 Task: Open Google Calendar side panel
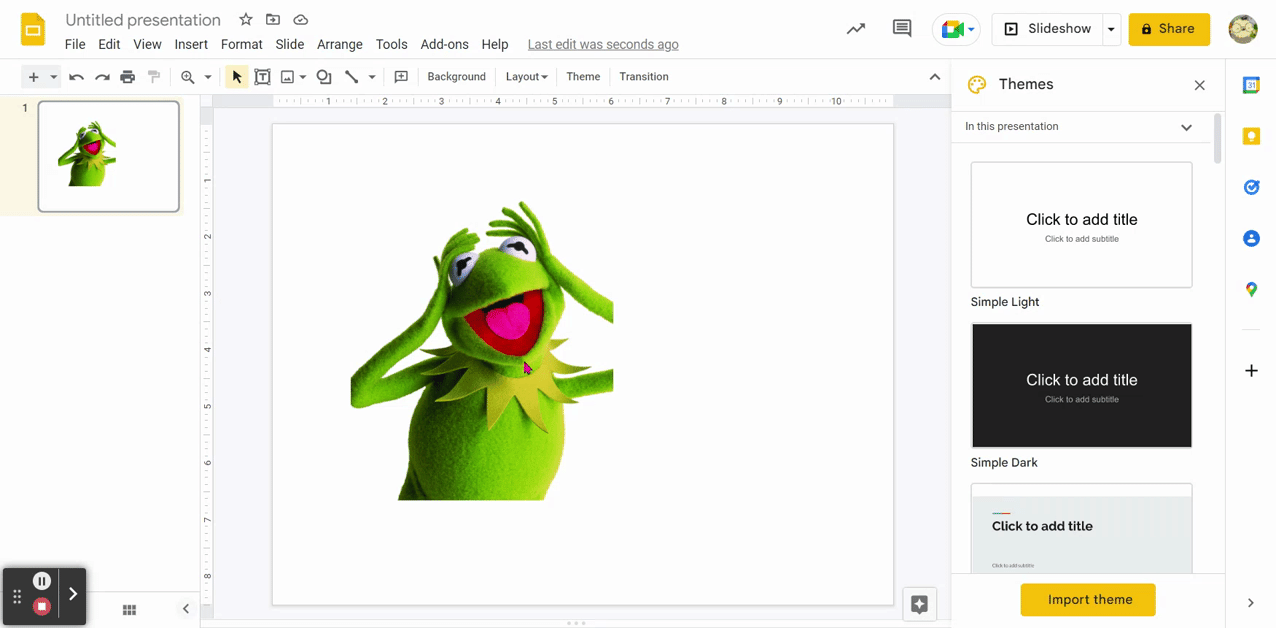tap(1251, 85)
